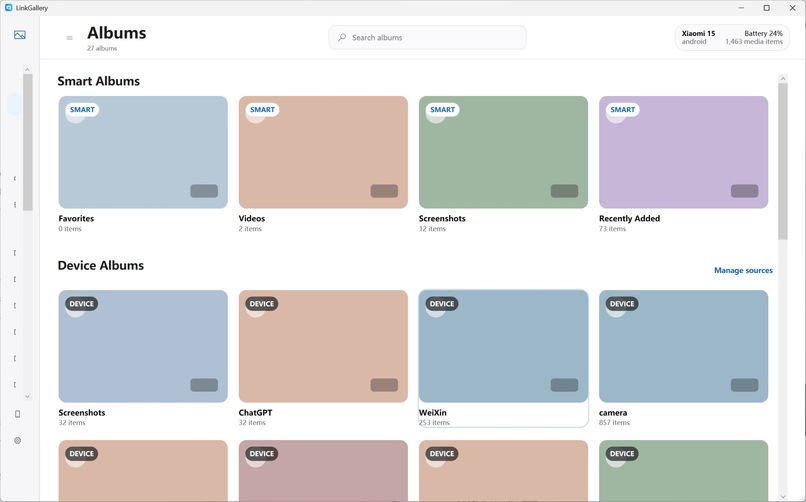806x502 pixels.
Task: Open the phone device icon in sidebar
Action: click(17, 414)
